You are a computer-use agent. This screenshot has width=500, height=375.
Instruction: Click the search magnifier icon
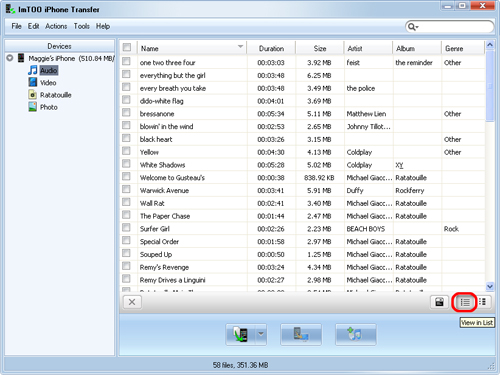coord(412,27)
